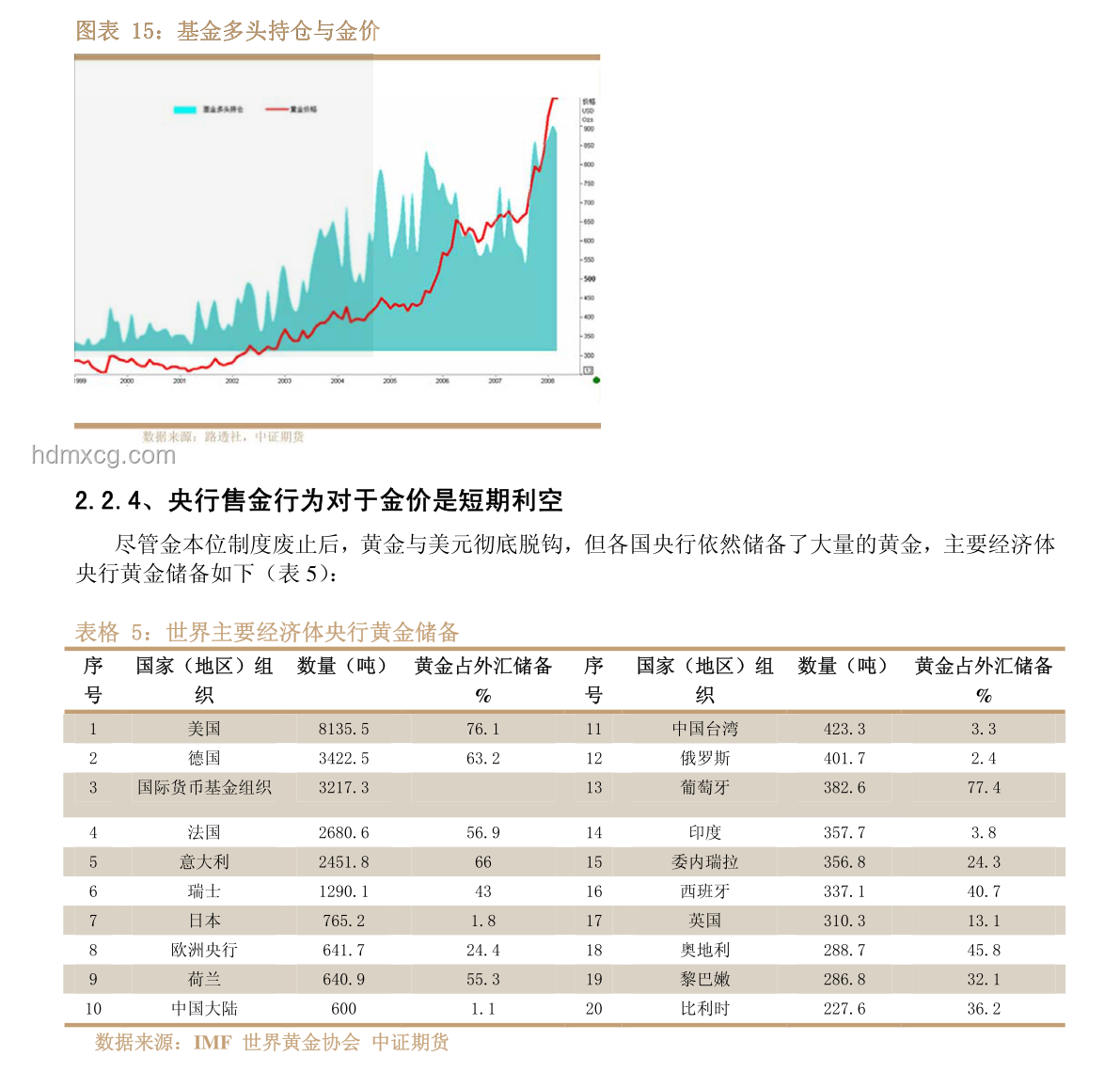Click the 8135.5 quantity cell
The image size is (1120, 1072).
point(343,729)
